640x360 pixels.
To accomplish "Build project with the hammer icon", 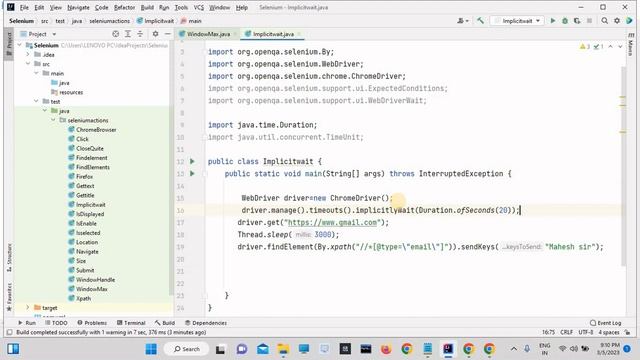I will [480, 20].
